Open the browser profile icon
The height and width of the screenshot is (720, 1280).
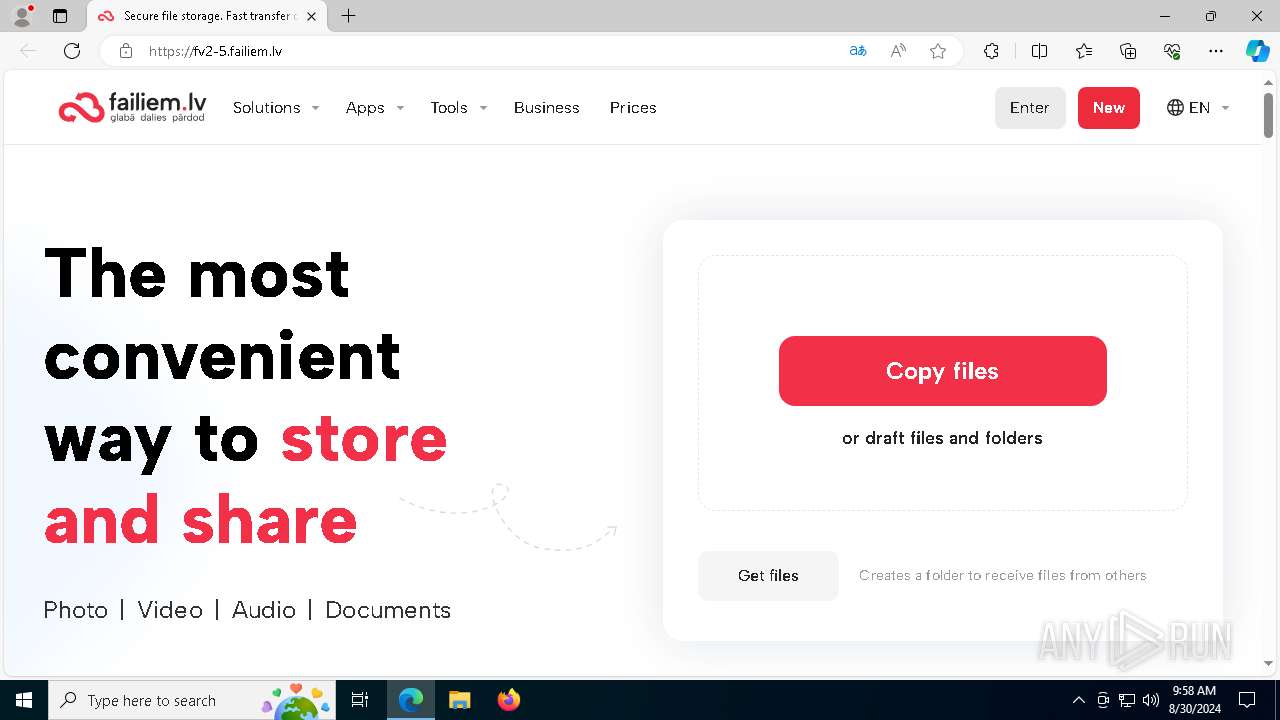(x=22, y=16)
